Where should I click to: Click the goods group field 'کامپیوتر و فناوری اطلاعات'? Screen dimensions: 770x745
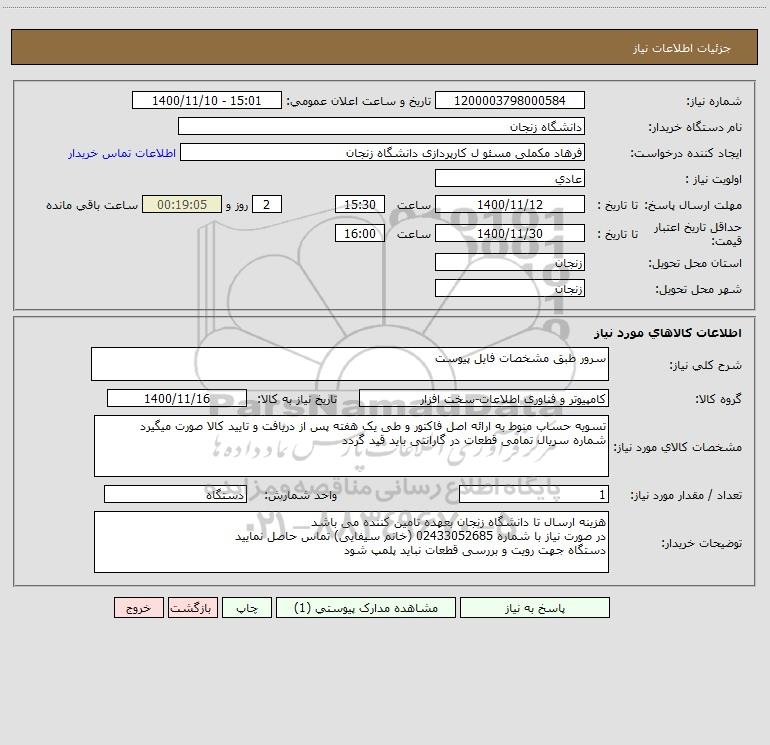484,398
